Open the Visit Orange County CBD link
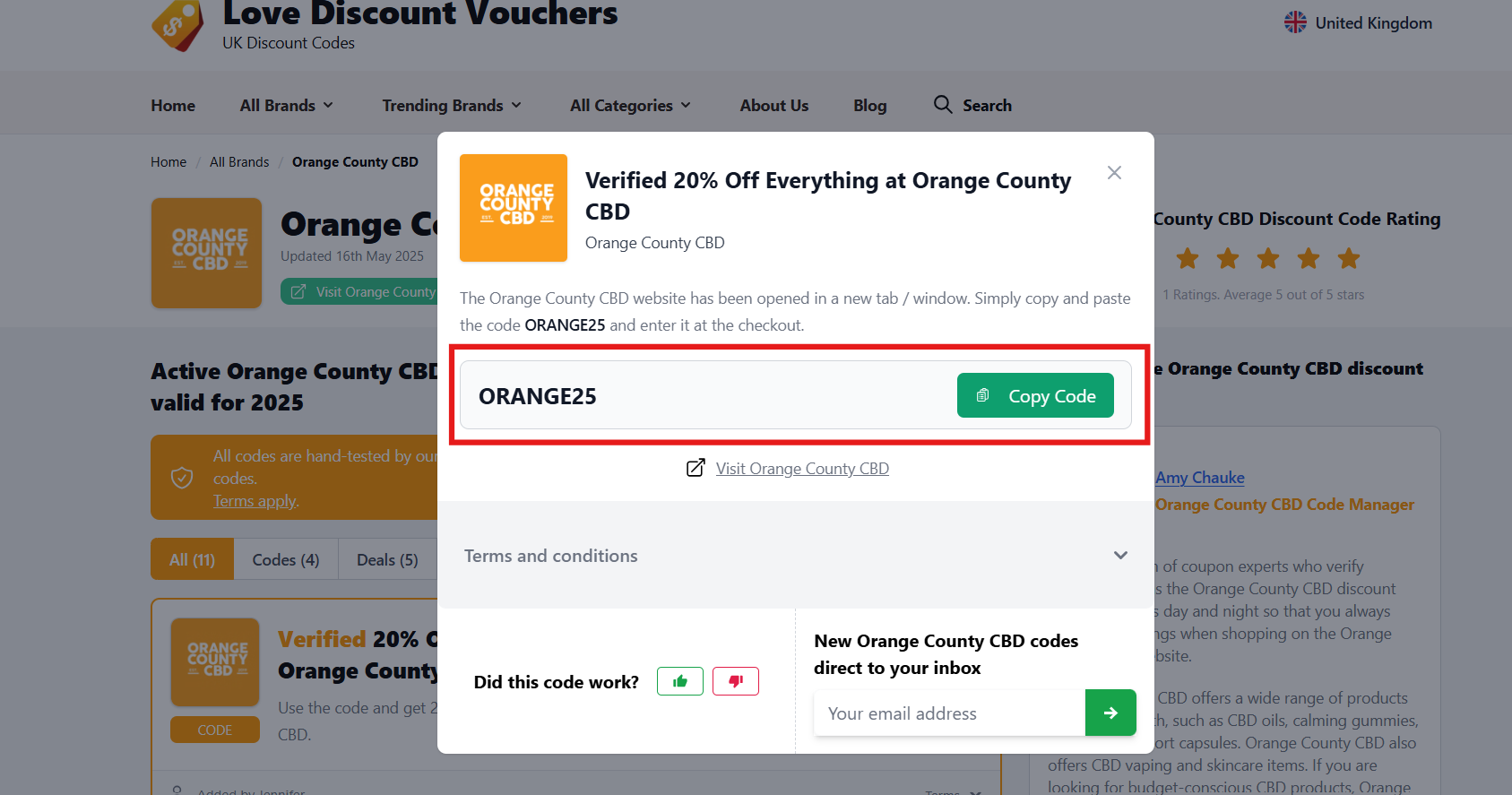This screenshot has width=1512, height=795. [x=801, y=469]
